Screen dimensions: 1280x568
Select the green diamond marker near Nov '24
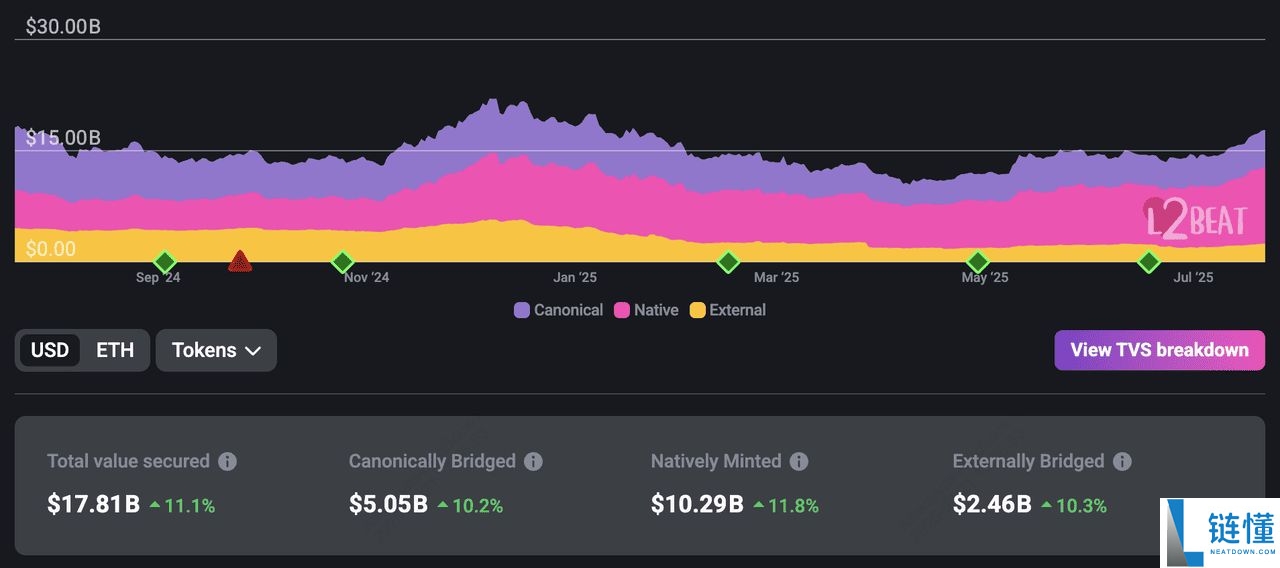coord(343,262)
